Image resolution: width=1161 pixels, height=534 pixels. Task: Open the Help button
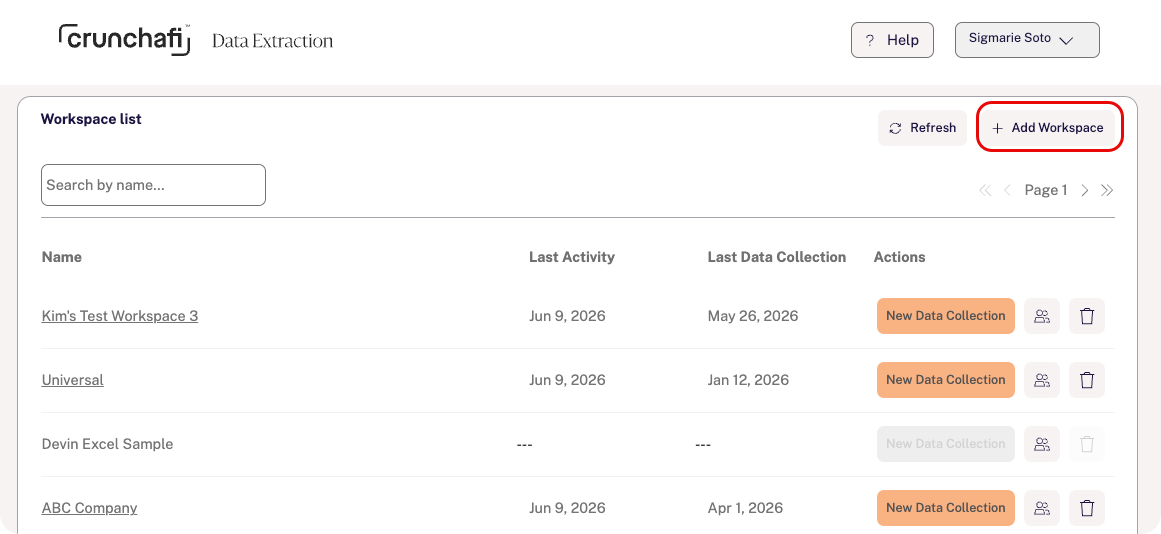892,40
